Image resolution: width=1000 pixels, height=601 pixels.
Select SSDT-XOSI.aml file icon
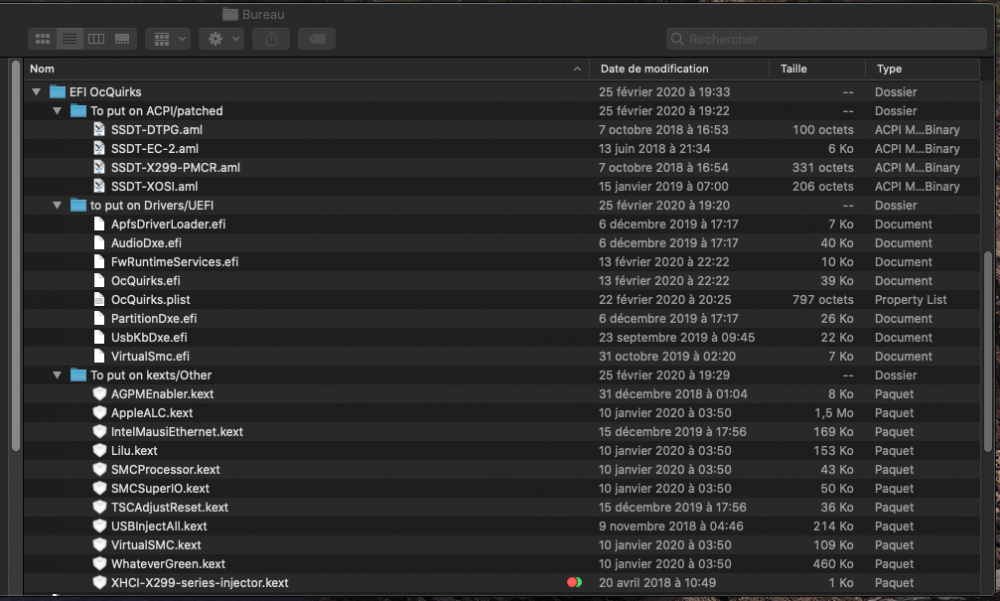99,186
